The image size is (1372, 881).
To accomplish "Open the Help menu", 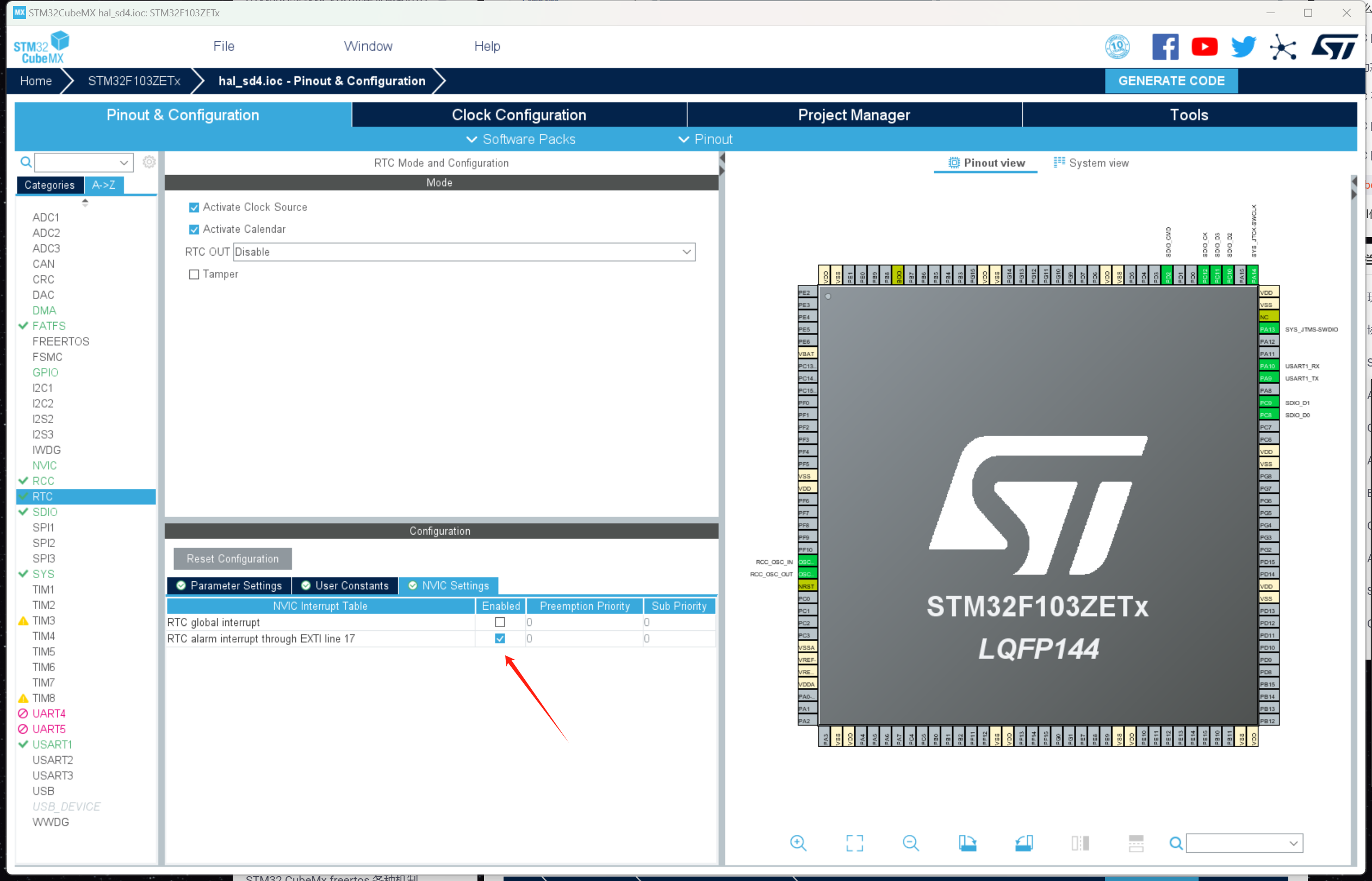I will 487,46.
